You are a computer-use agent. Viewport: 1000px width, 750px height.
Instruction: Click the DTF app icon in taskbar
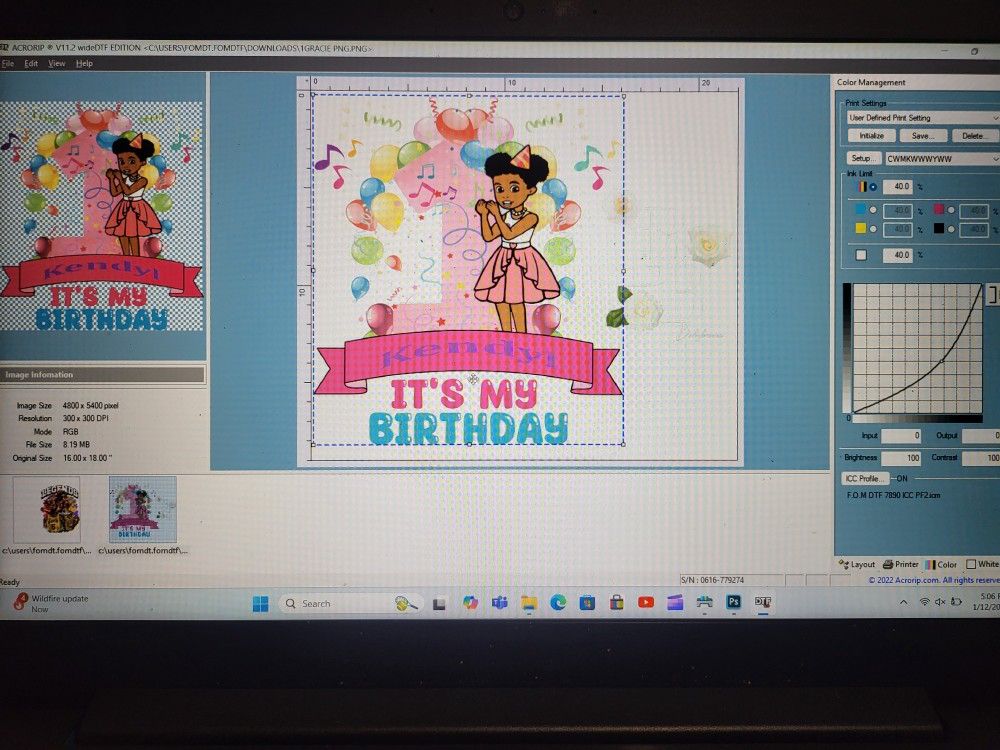[762, 602]
